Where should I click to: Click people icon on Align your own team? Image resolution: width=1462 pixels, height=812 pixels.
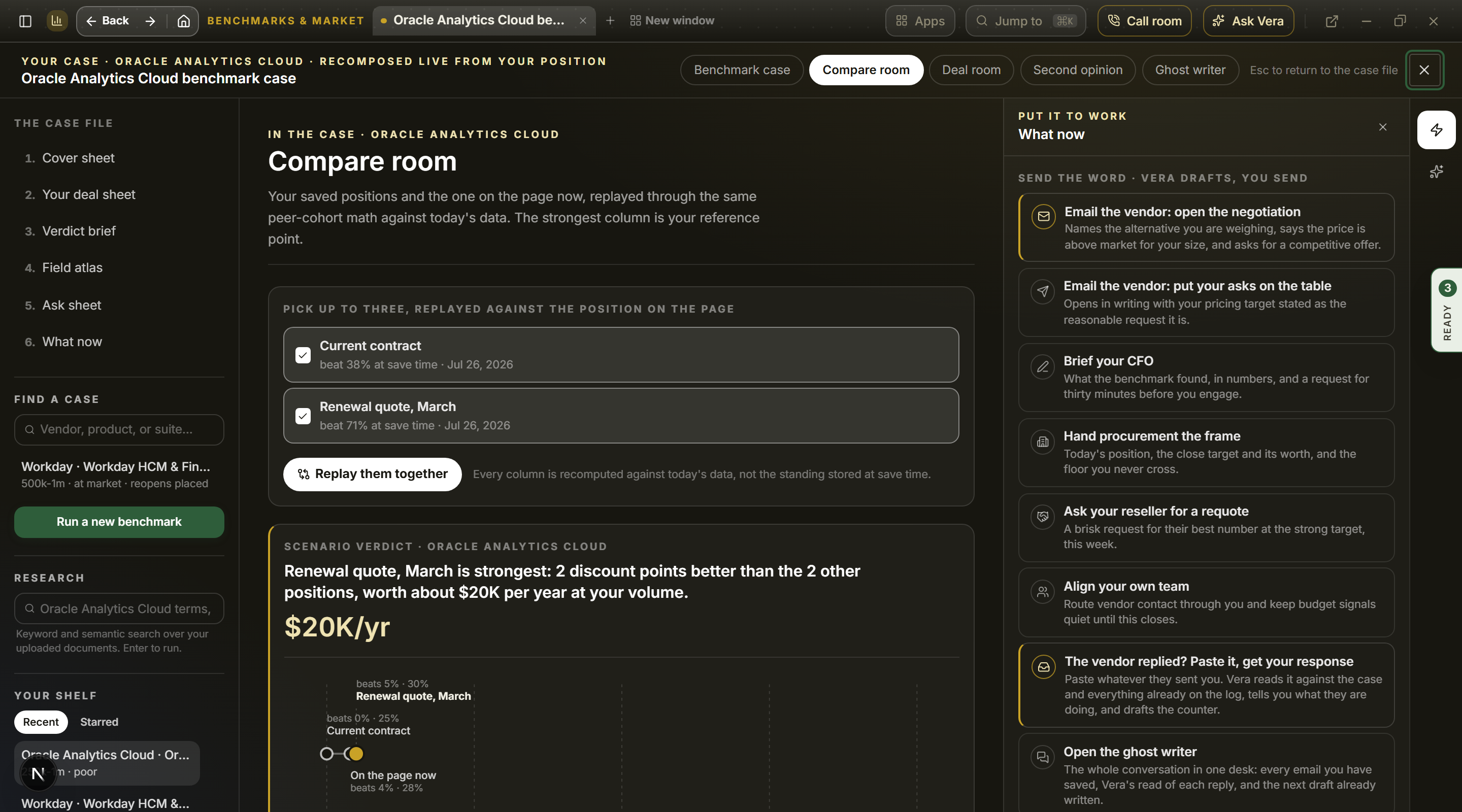click(x=1043, y=592)
